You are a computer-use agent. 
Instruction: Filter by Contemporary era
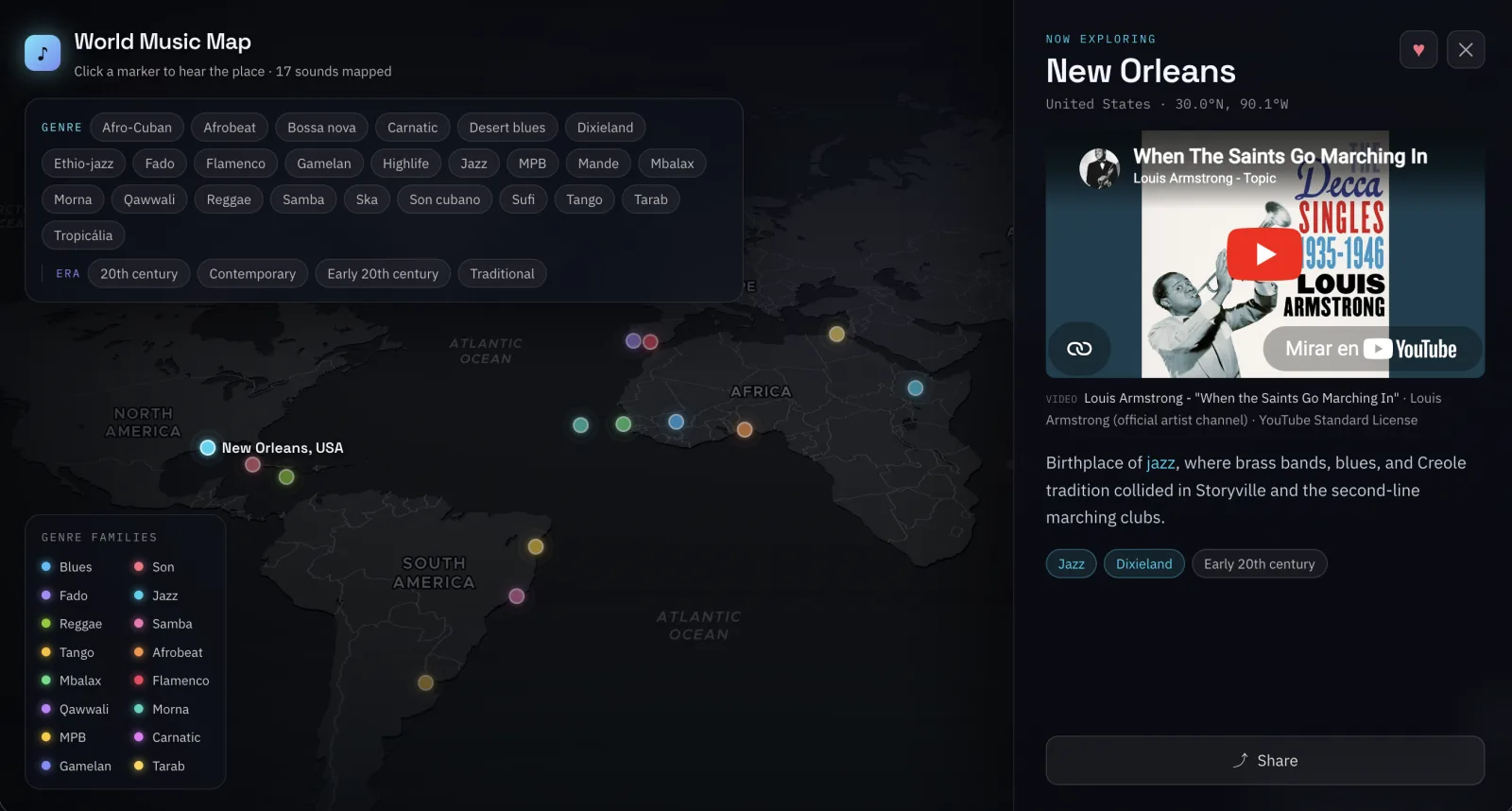[x=252, y=274]
